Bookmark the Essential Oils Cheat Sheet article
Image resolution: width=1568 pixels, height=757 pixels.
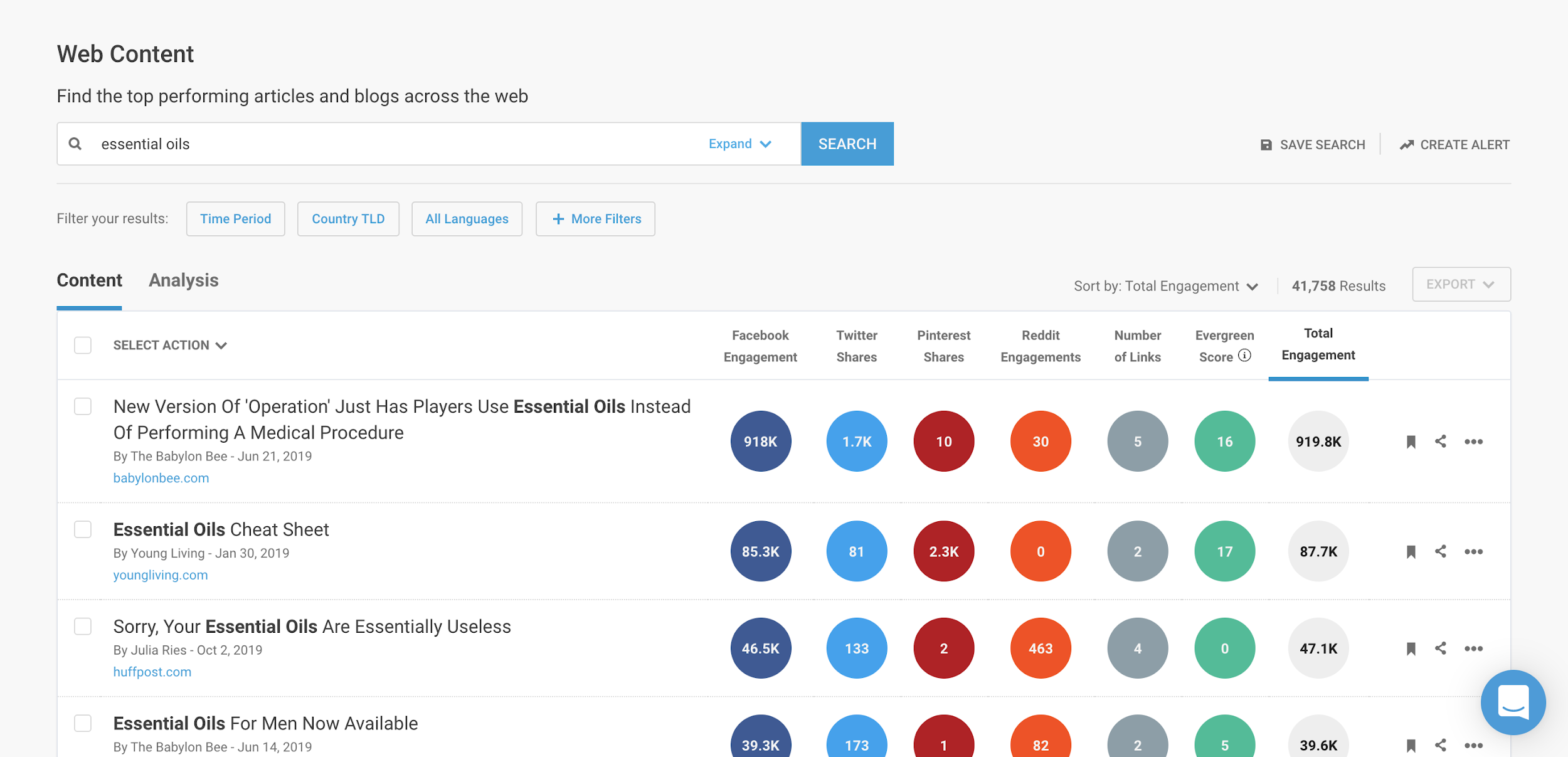tap(1411, 552)
